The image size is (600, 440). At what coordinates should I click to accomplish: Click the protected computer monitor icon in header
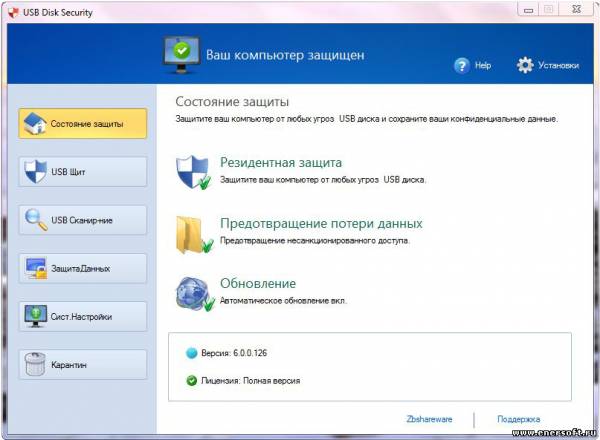(181, 55)
